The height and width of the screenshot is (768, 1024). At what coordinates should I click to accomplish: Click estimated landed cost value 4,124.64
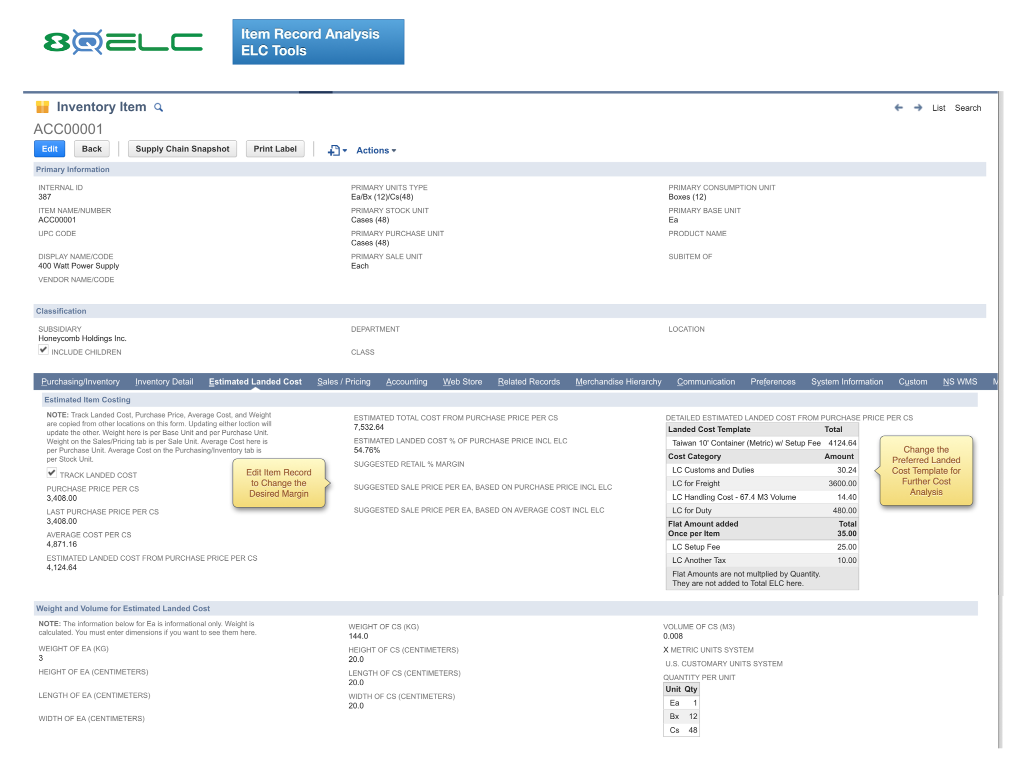[x=61, y=568]
